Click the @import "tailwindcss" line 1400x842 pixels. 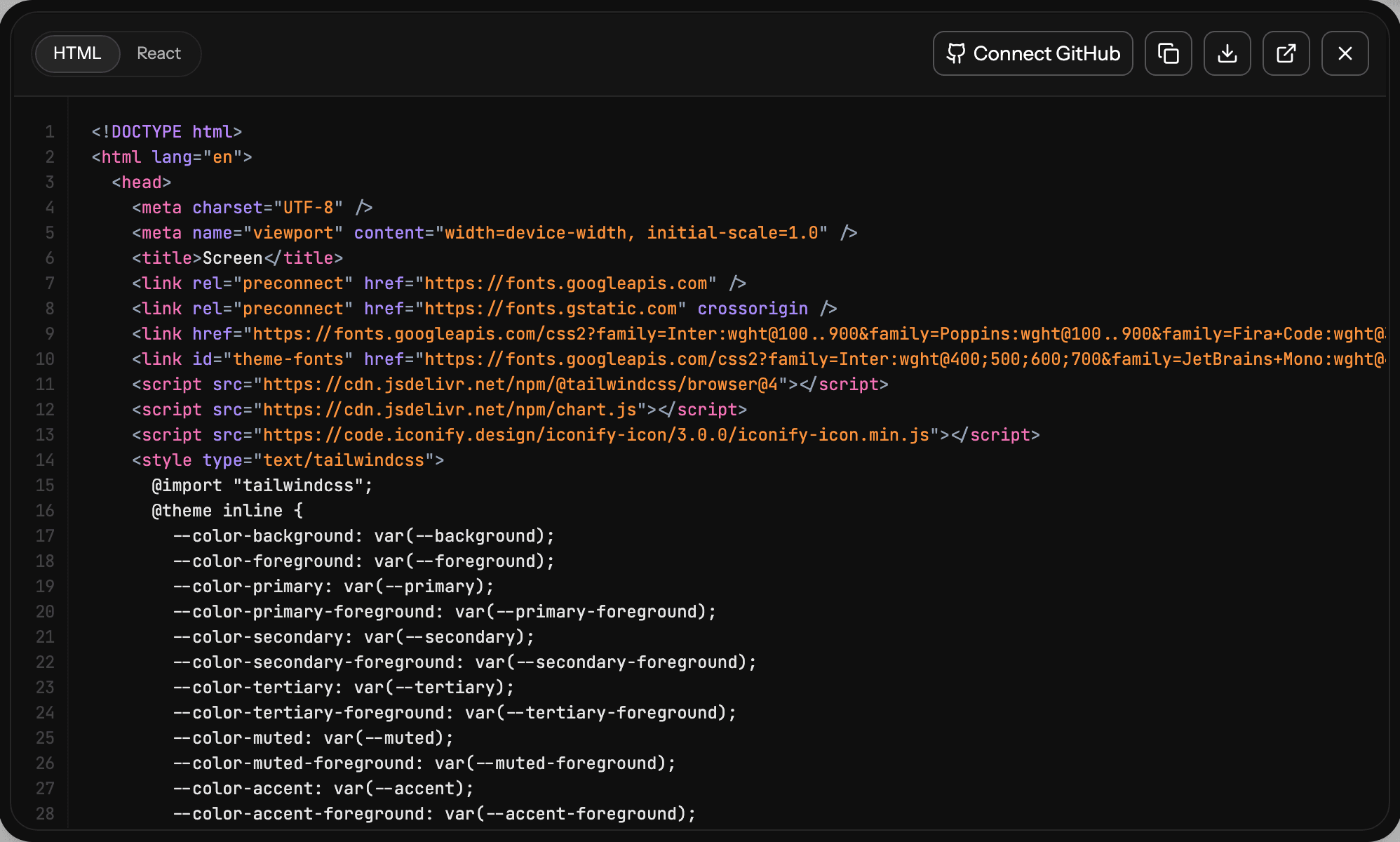point(263,486)
